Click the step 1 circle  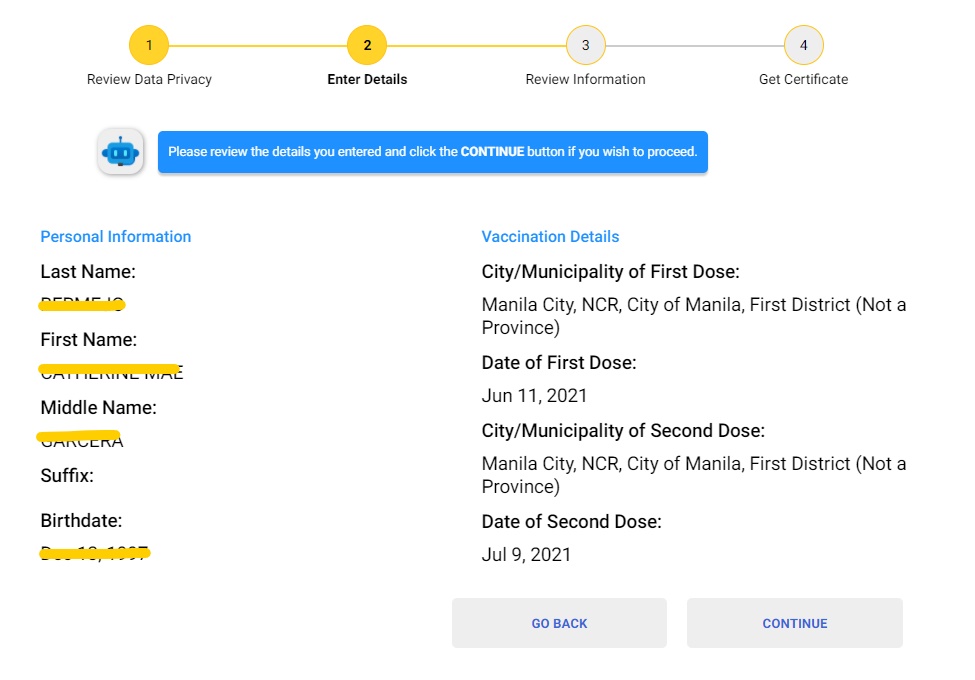[149, 45]
